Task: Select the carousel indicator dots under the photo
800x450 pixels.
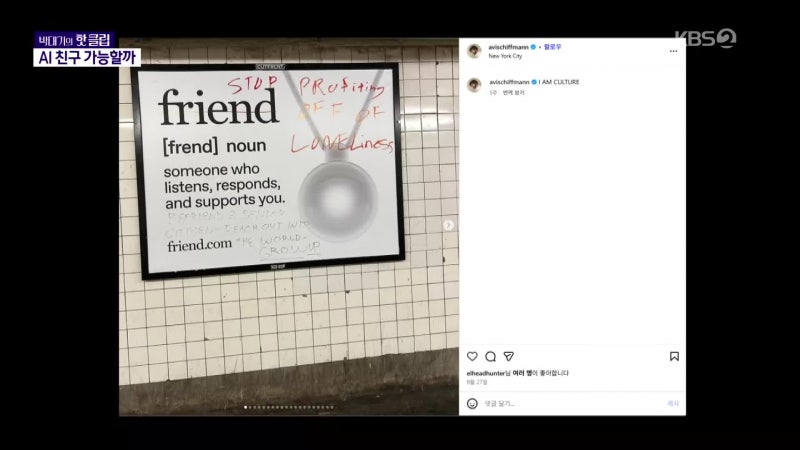Action: 289,407
